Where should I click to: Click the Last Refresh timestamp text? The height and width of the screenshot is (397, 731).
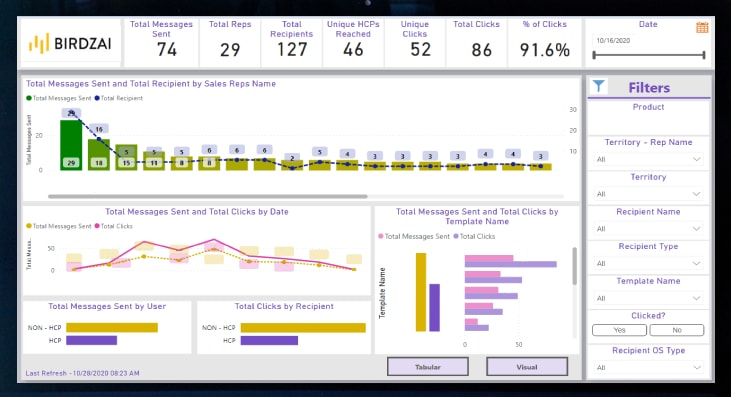tap(83, 373)
